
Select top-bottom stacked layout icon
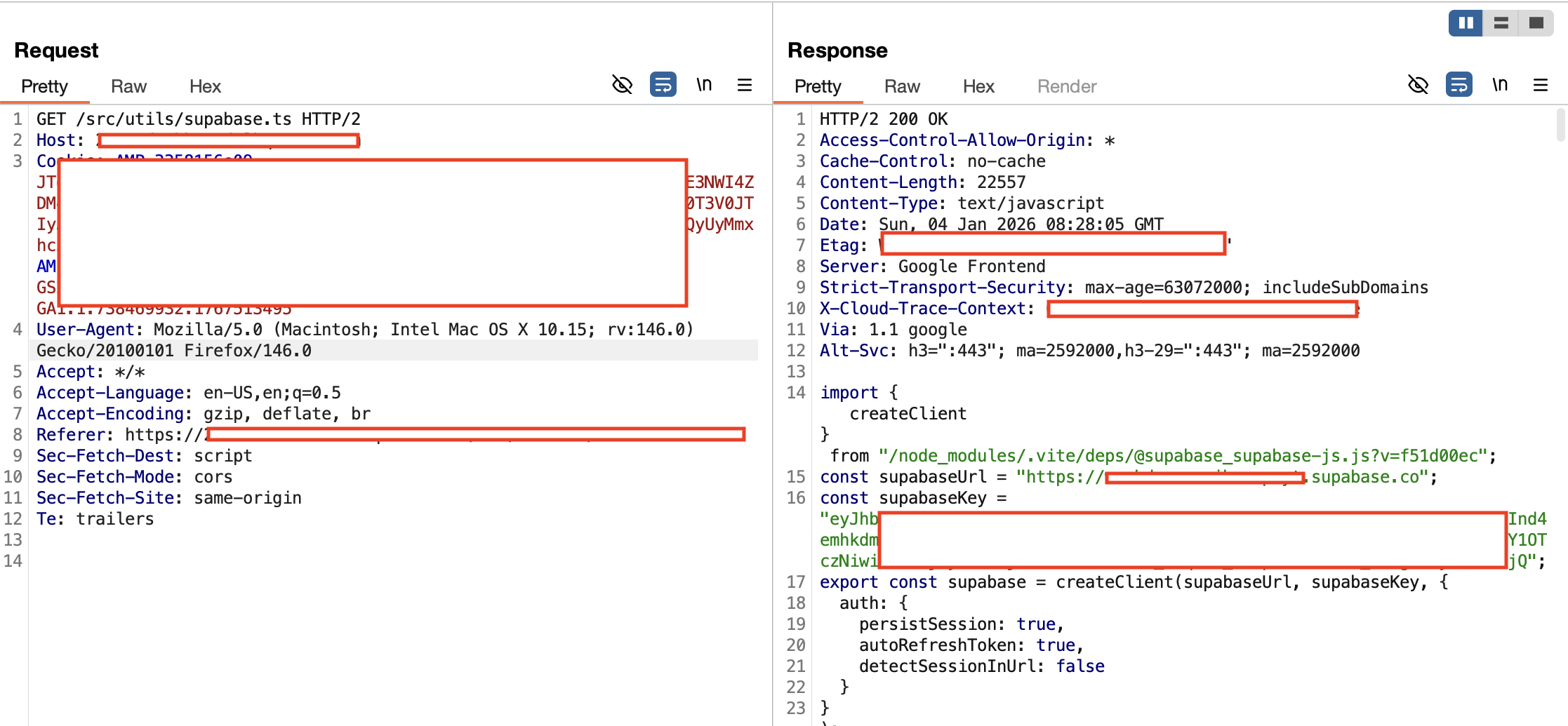point(1501,23)
